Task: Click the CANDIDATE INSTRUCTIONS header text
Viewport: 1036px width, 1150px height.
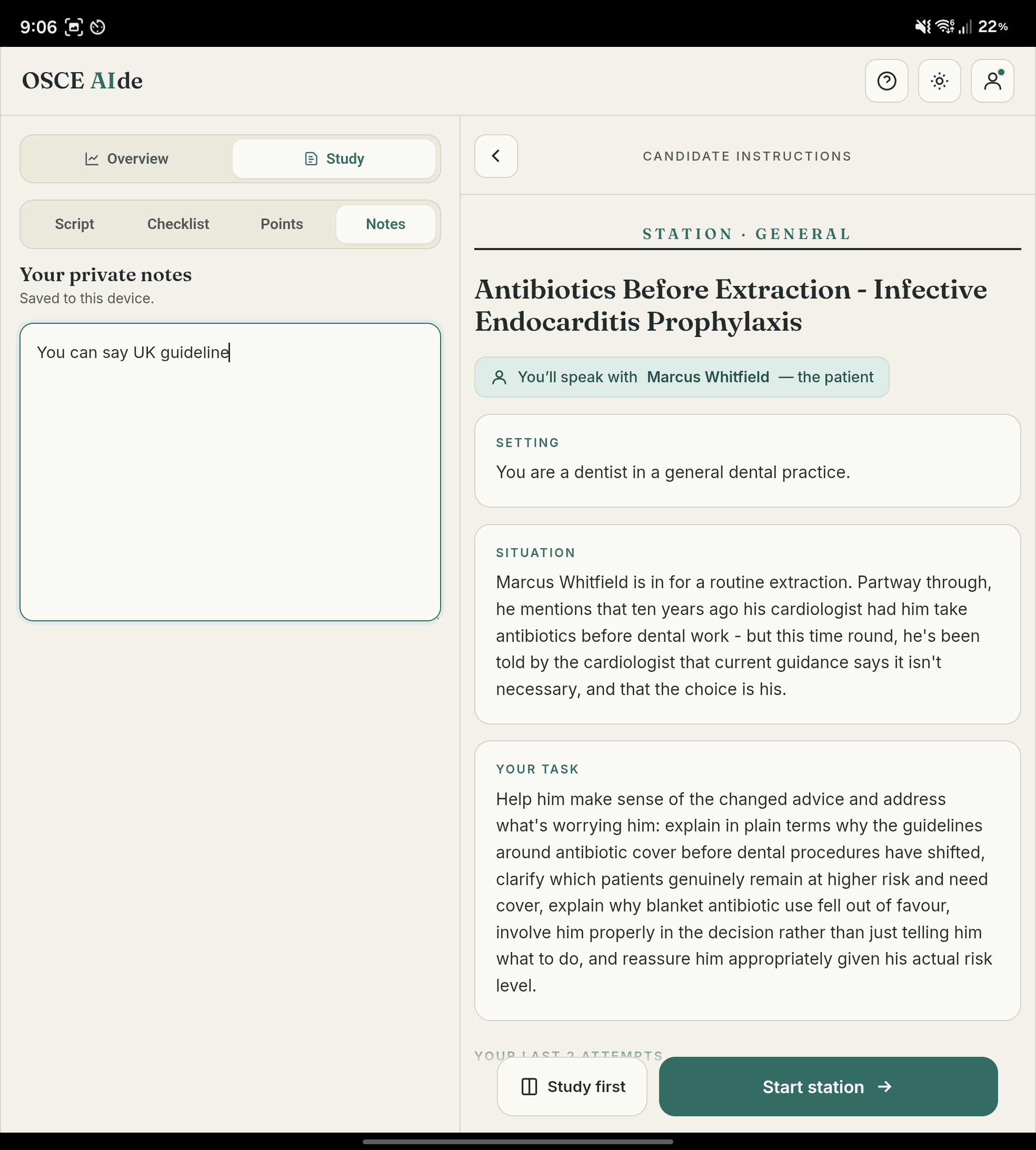Action: tap(747, 156)
